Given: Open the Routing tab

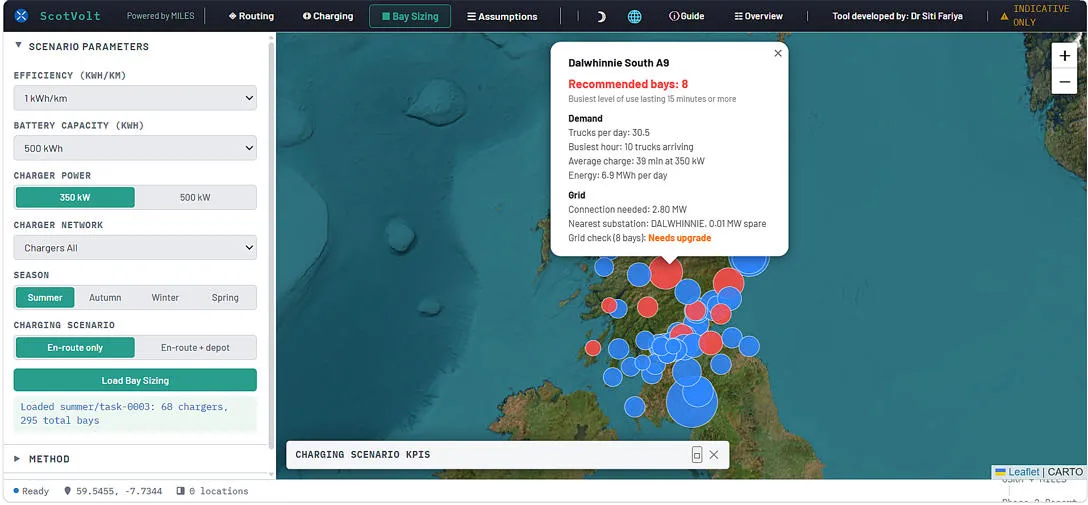Looking at the screenshot, I should [x=251, y=16].
